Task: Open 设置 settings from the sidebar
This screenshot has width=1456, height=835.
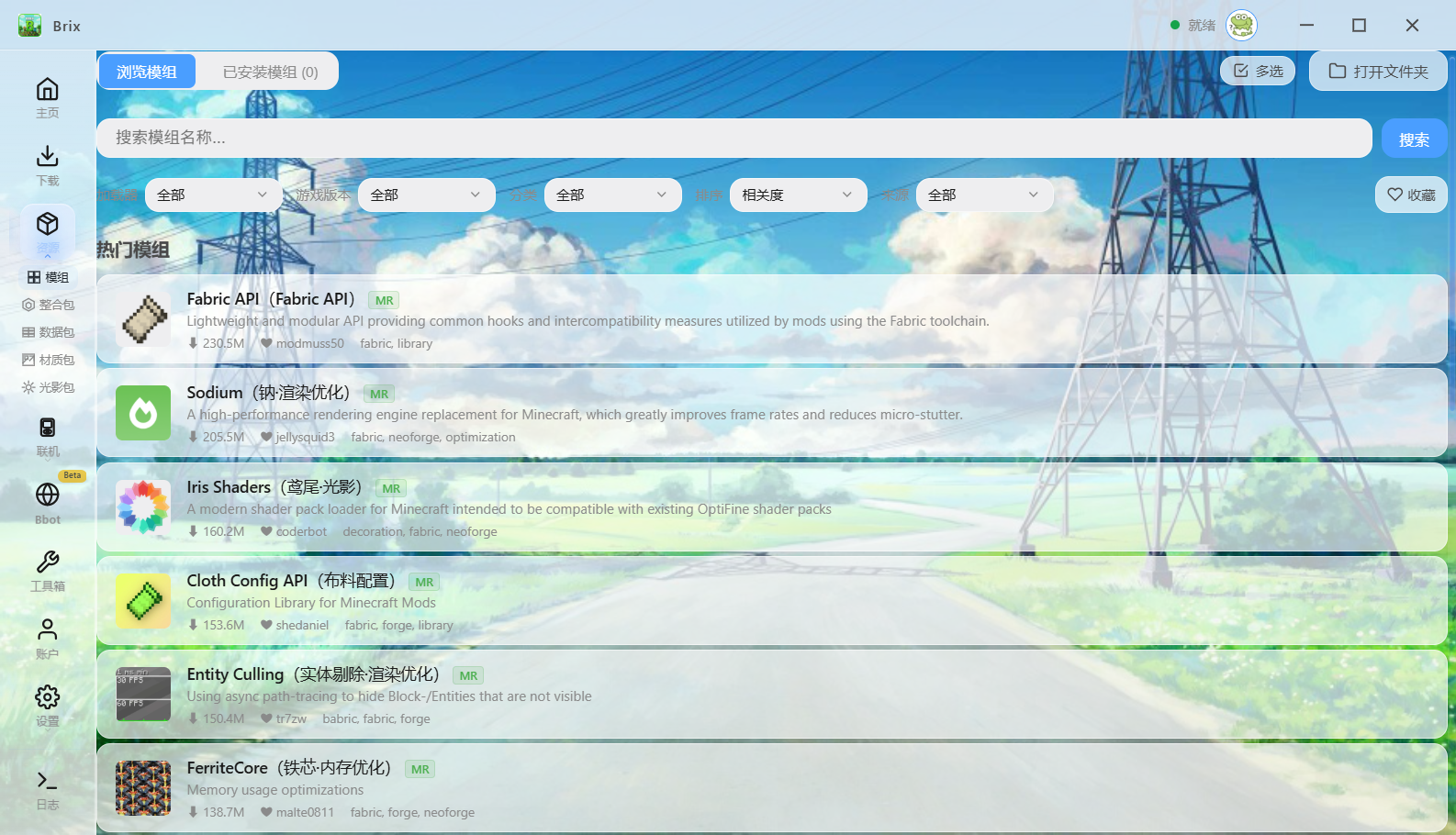Action: coord(48,706)
